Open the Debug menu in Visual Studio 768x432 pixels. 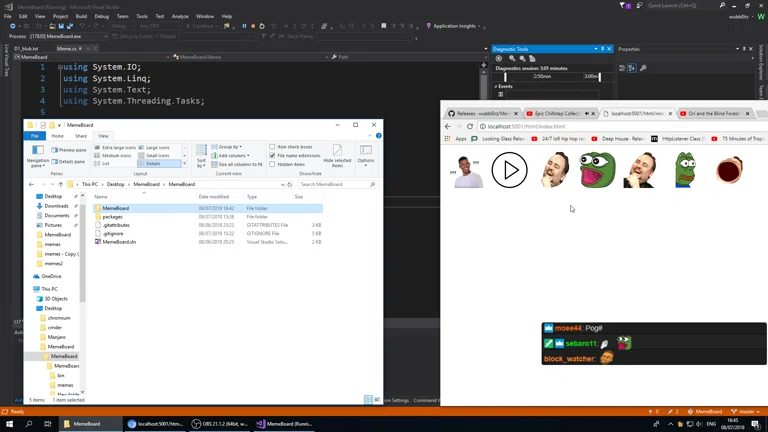(101, 16)
